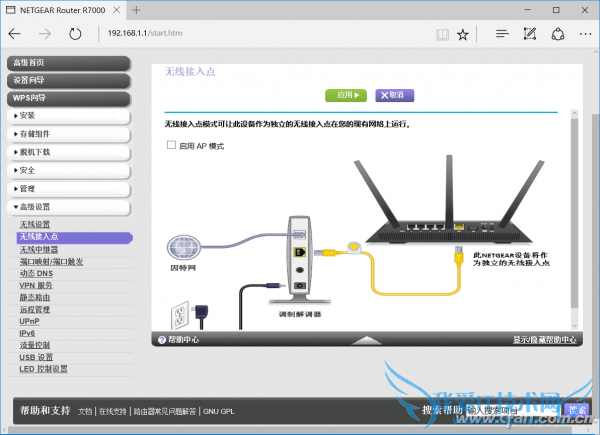Open IPv6 settings link
Viewport: 600px width, 435px height.
[x=27, y=333]
